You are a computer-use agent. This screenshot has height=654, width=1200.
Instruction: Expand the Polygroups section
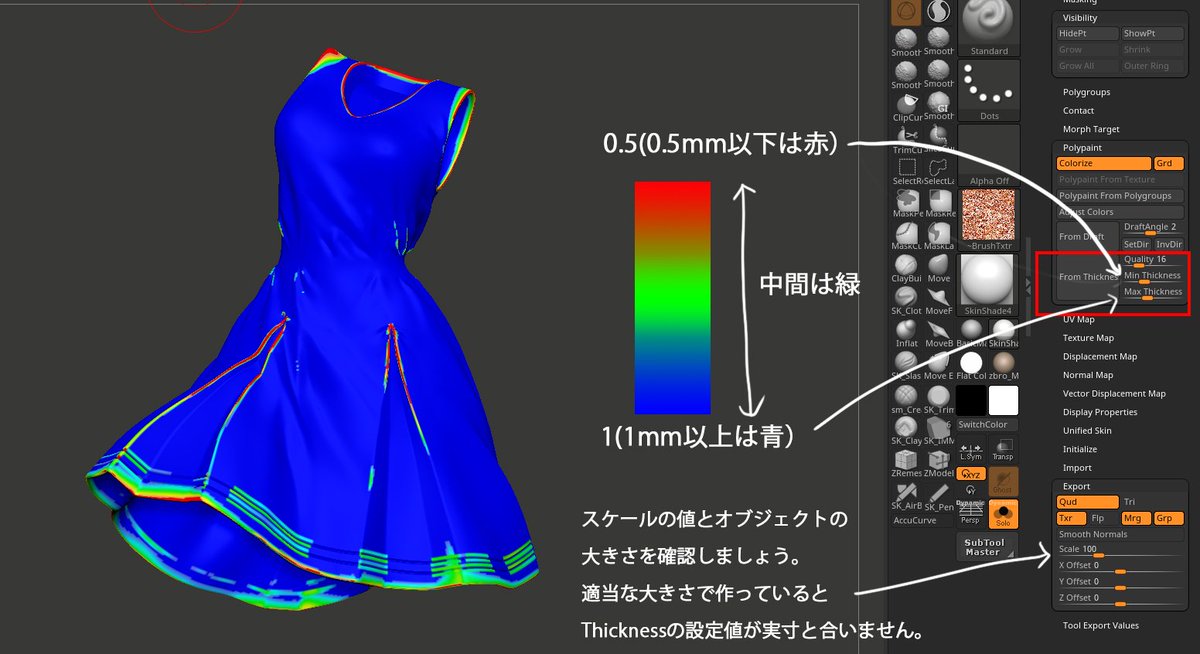tap(1086, 92)
